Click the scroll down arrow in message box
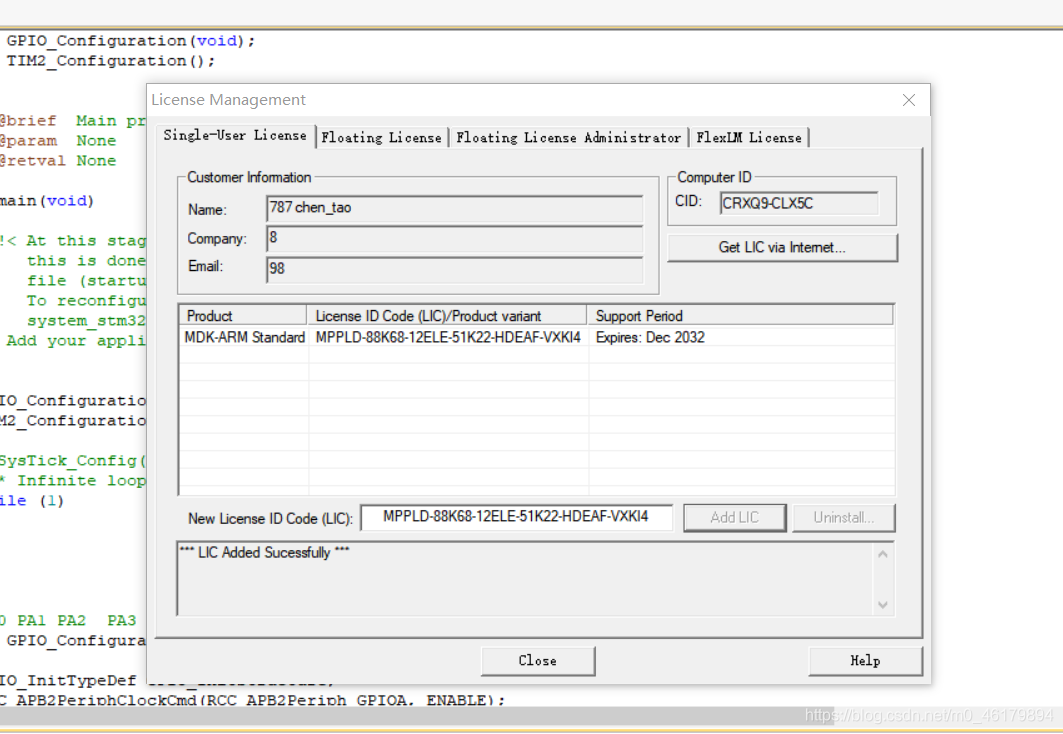 [x=883, y=604]
